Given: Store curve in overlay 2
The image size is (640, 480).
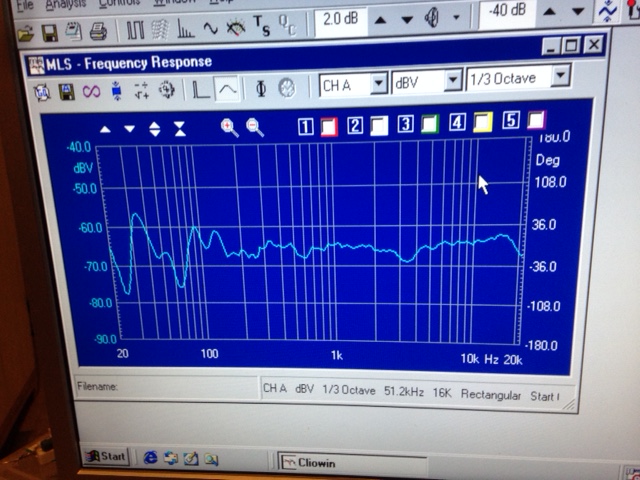Looking at the screenshot, I should pyautogui.click(x=355, y=125).
